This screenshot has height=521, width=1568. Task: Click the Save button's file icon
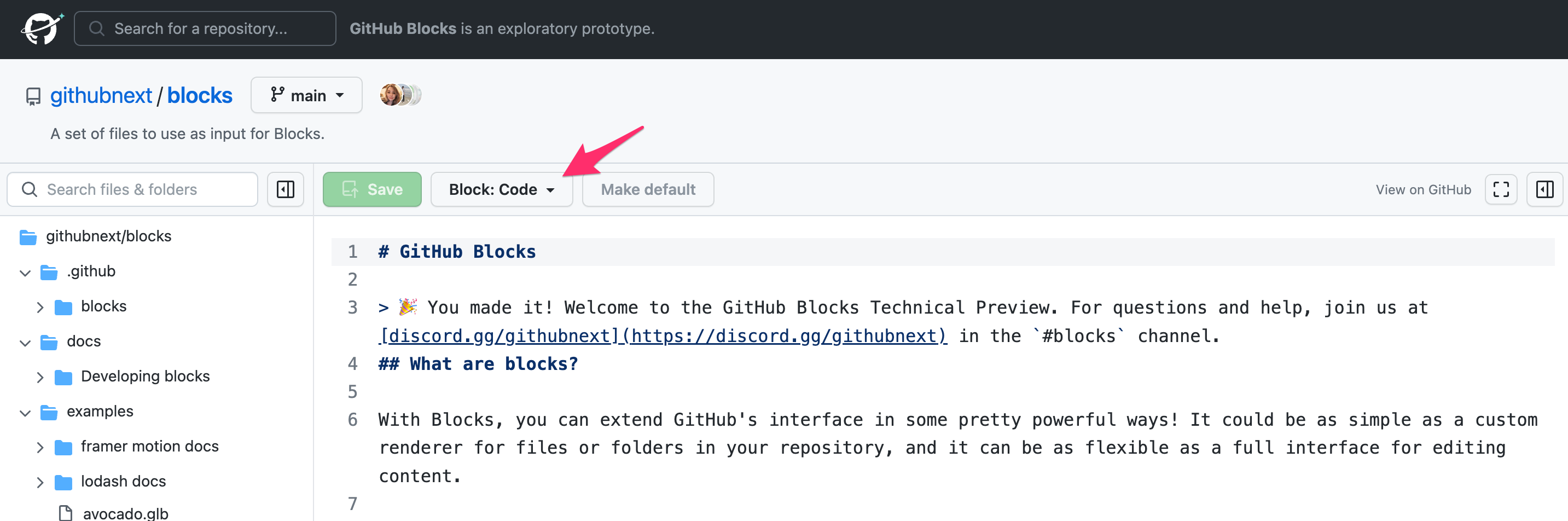click(350, 189)
